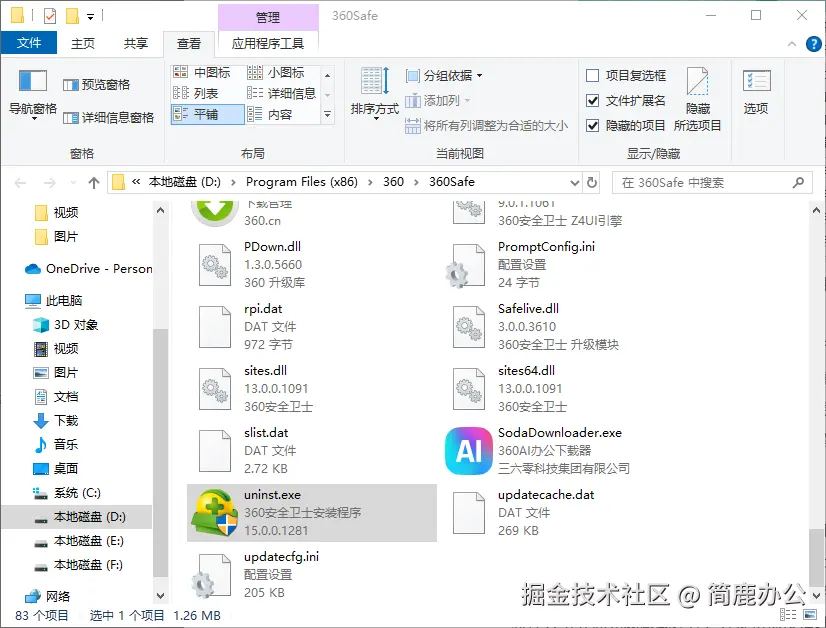Screen dimensions: 826x628
Task: Expand the layout gallery more arrow
Action: pos(327,114)
